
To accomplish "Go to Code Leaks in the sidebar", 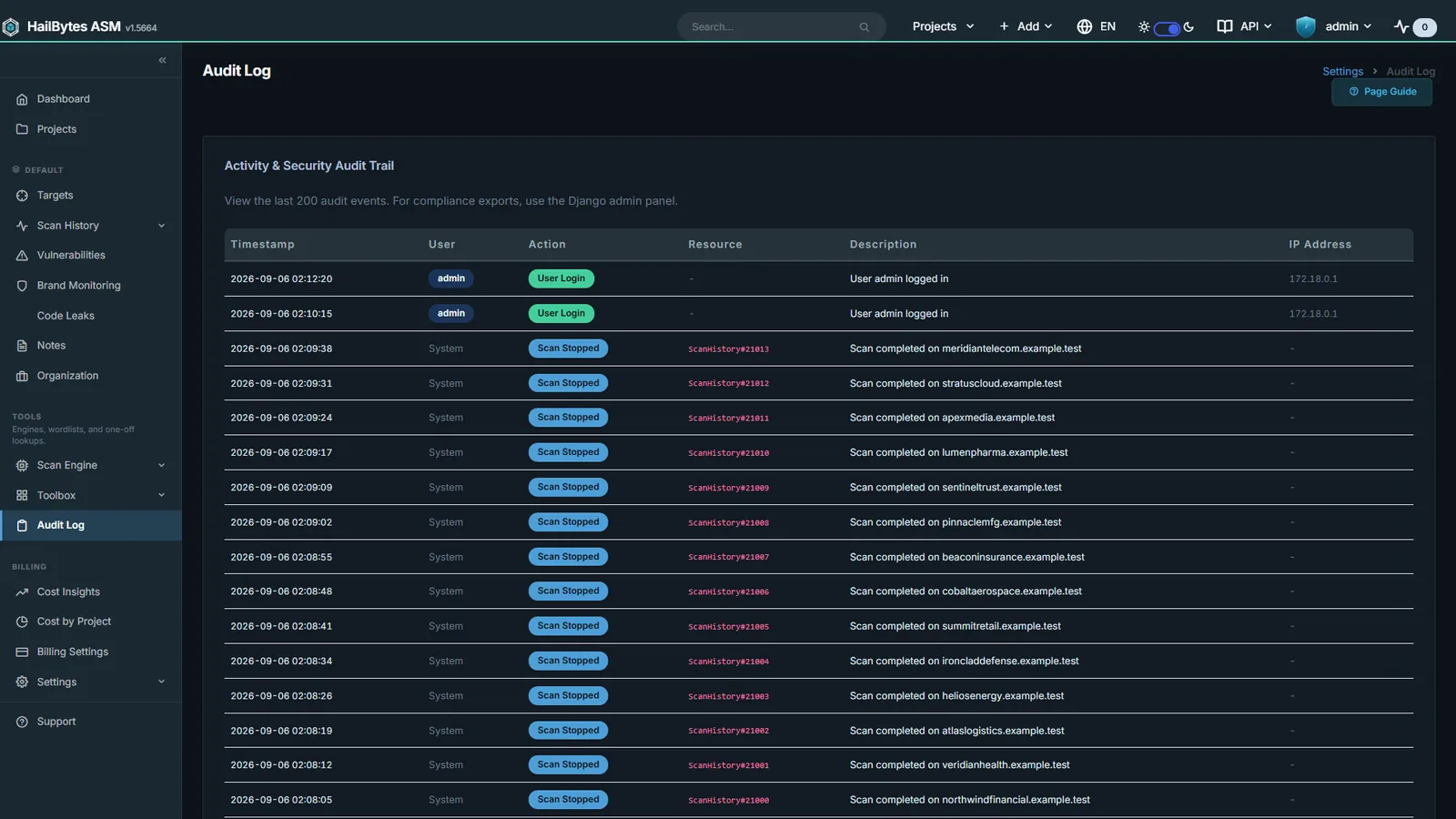I will coord(66,316).
